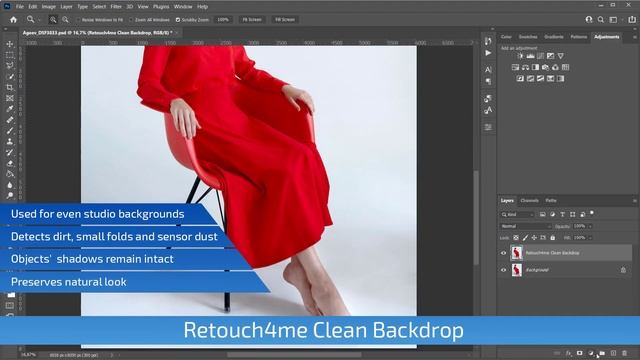Switch to the Channels tab
The image size is (640, 360).
tap(529, 200)
